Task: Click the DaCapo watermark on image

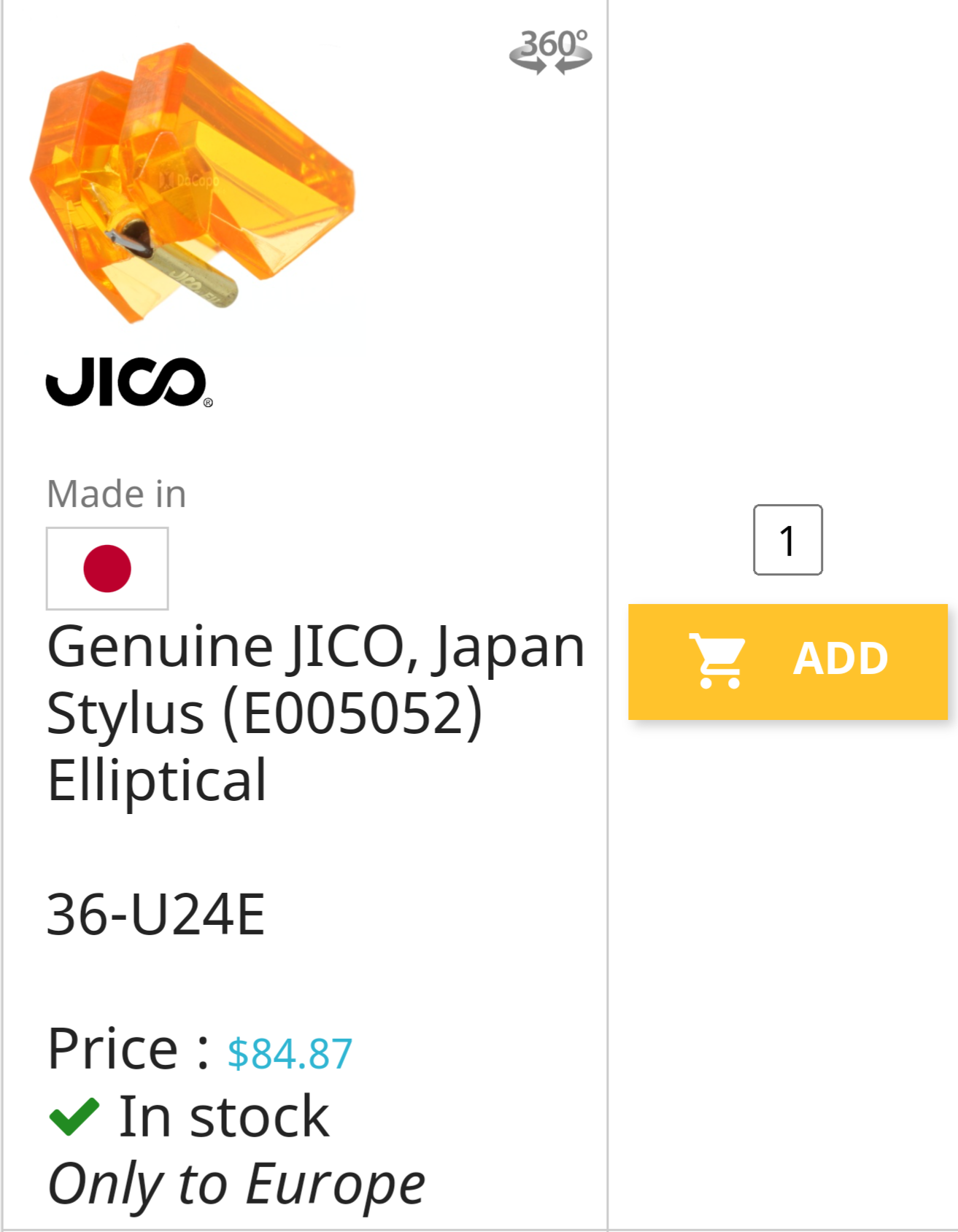Action: [188, 179]
